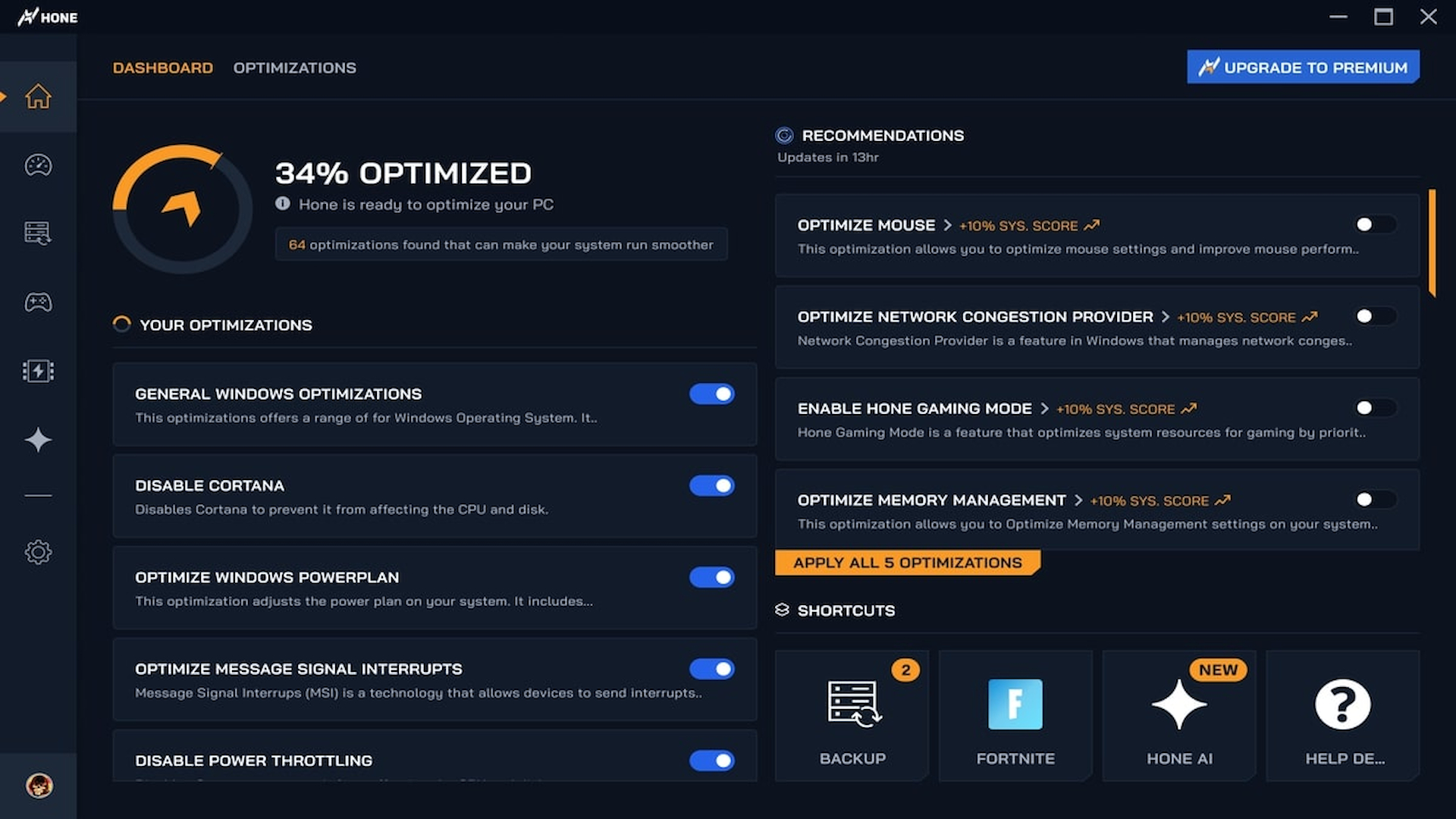Expand Optimize Network Congestion Provider details
The height and width of the screenshot is (819, 1456).
click(x=1166, y=317)
